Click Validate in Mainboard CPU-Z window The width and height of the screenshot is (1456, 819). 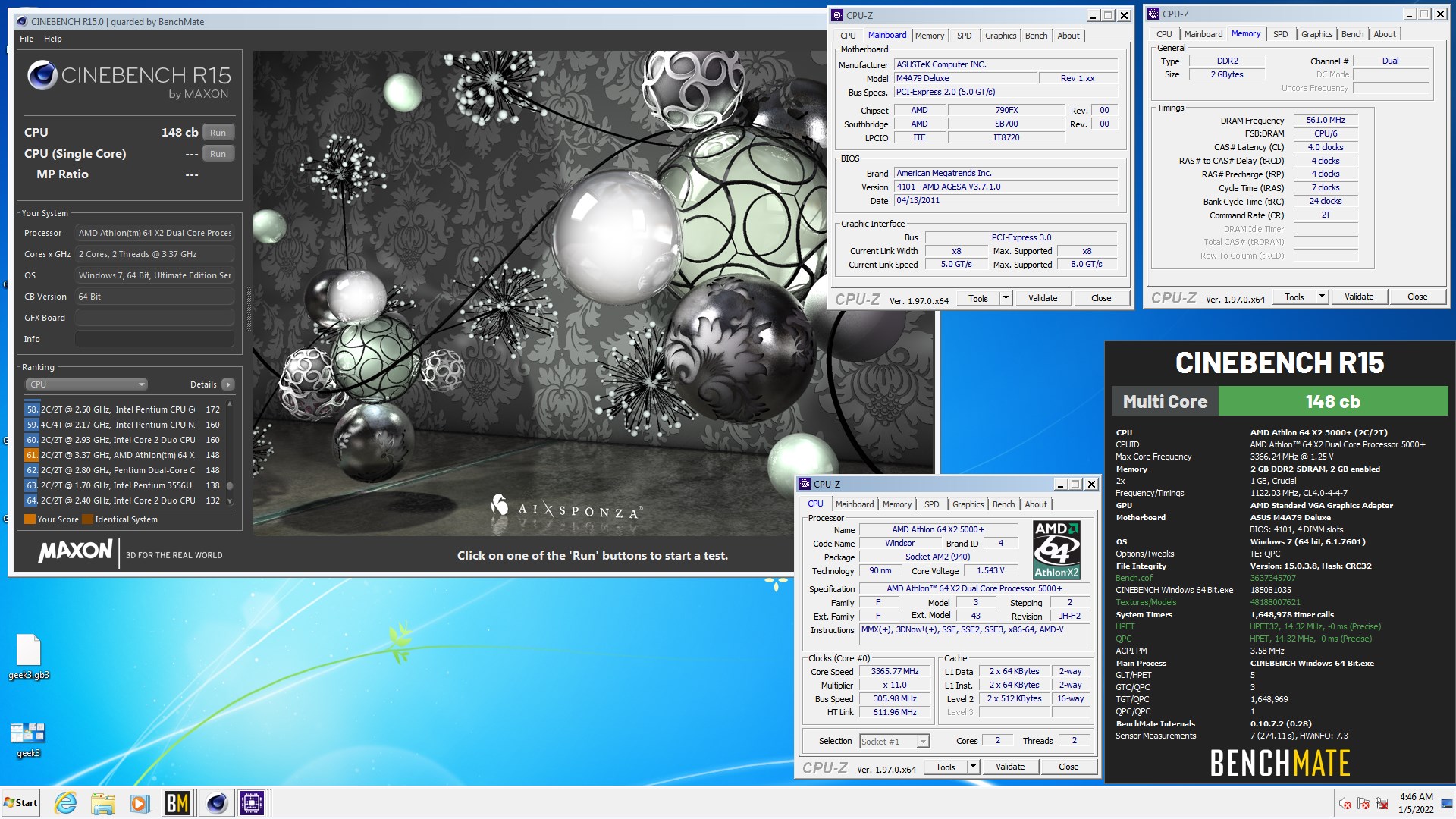pyautogui.click(x=1043, y=298)
